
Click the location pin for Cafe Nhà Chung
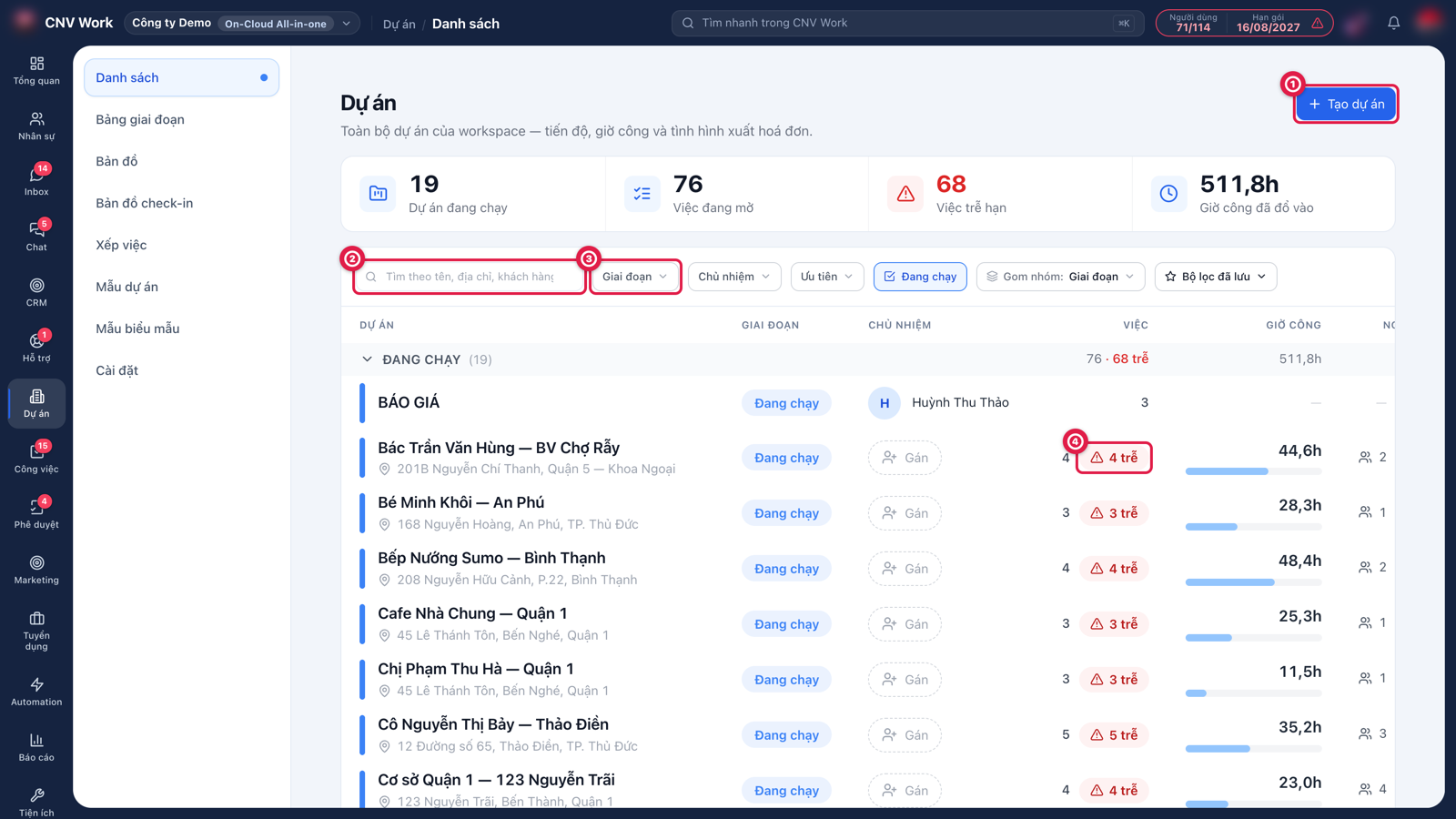coord(385,635)
